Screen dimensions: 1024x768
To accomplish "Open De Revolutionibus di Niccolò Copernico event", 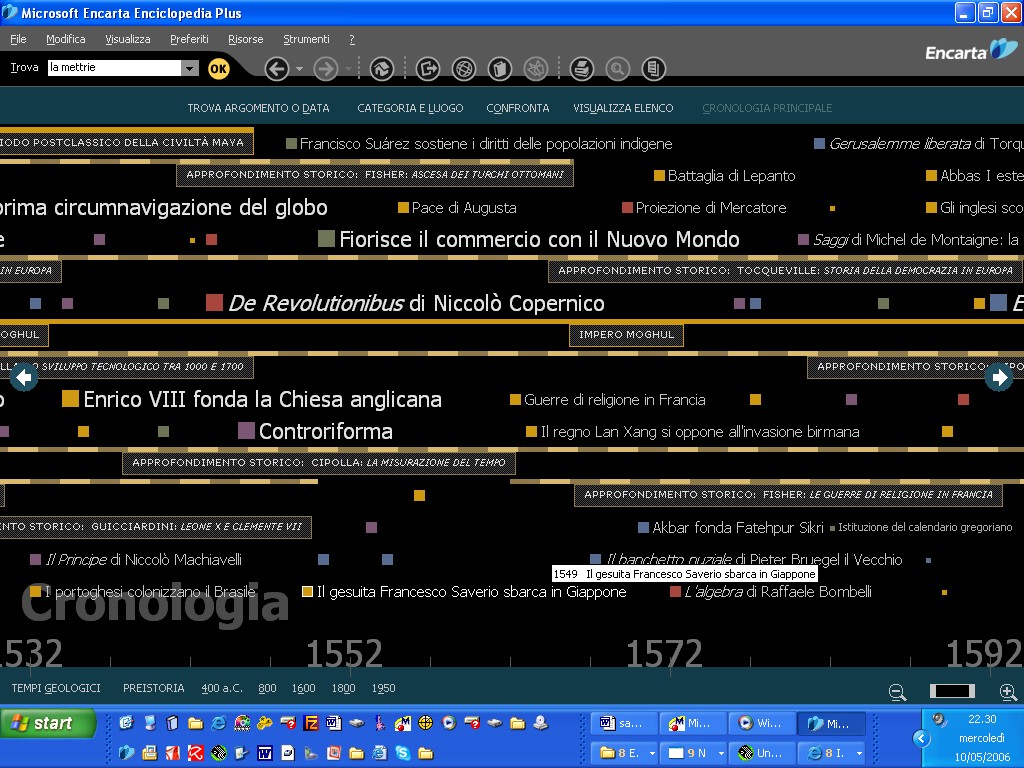I will coord(405,303).
